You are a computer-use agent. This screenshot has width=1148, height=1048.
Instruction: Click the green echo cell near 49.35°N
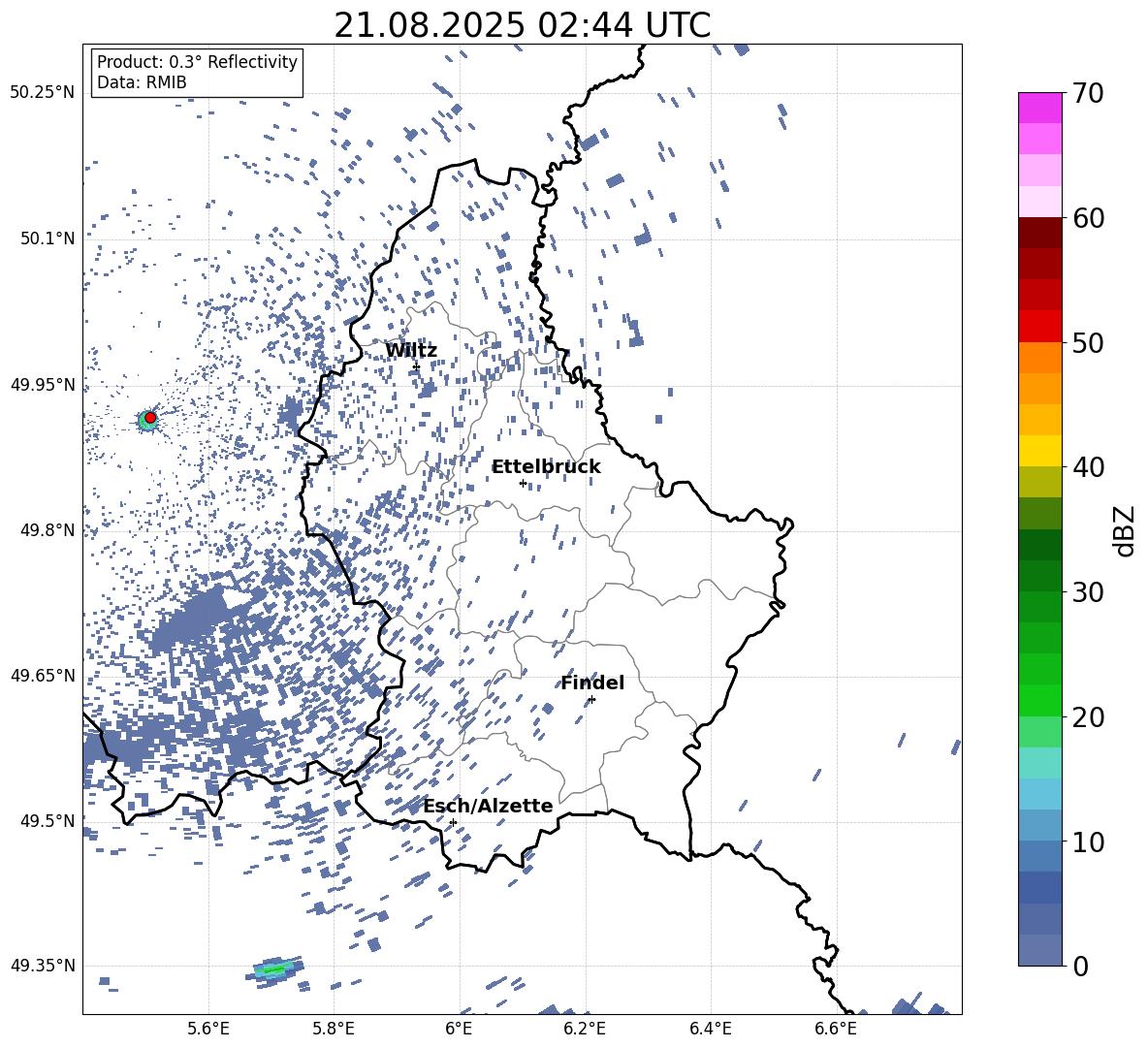pos(275,969)
